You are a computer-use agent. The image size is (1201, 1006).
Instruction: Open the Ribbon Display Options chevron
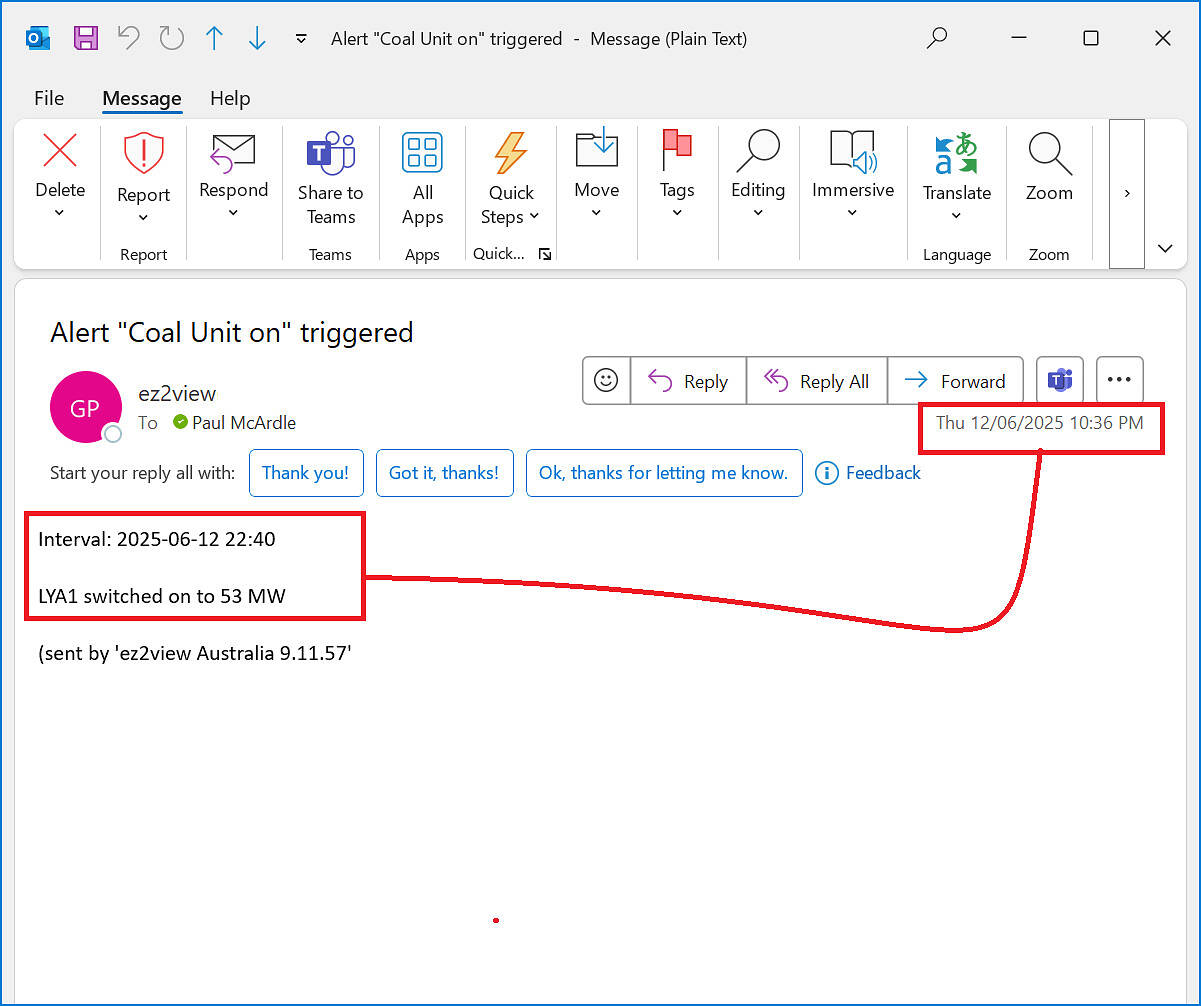(x=1165, y=249)
